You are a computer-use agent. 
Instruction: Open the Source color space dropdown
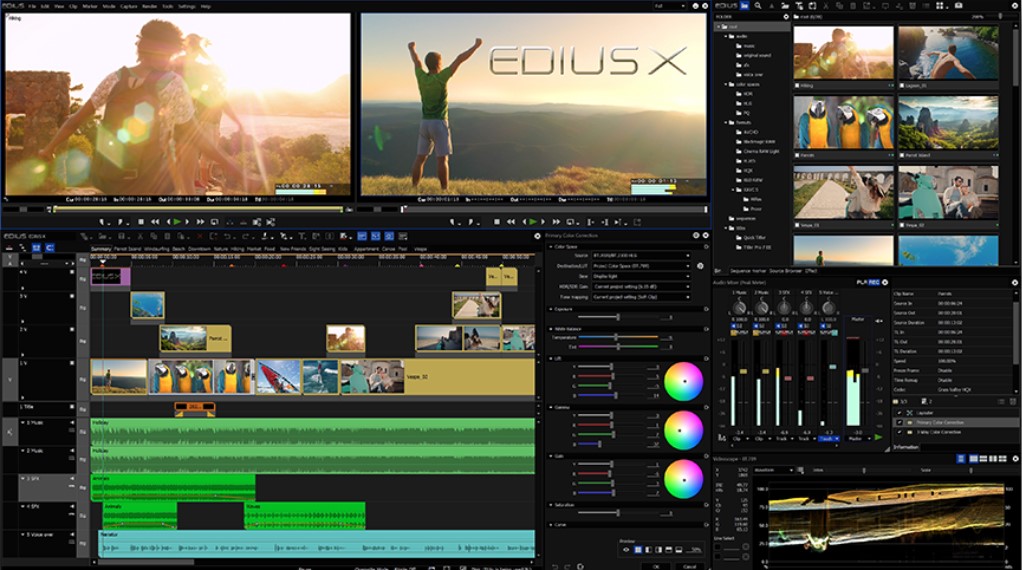pyautogui.click(x=641, y=255)
